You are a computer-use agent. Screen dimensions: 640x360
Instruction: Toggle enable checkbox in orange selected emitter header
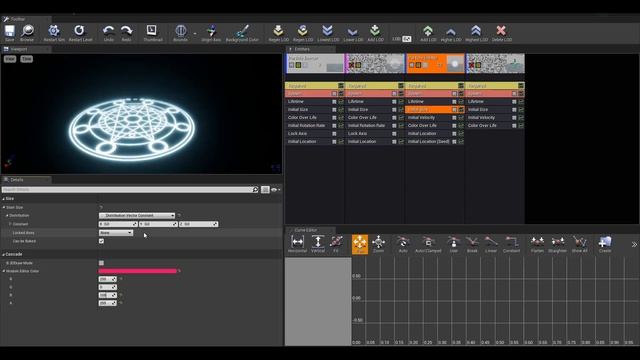(x=411, y=65)
